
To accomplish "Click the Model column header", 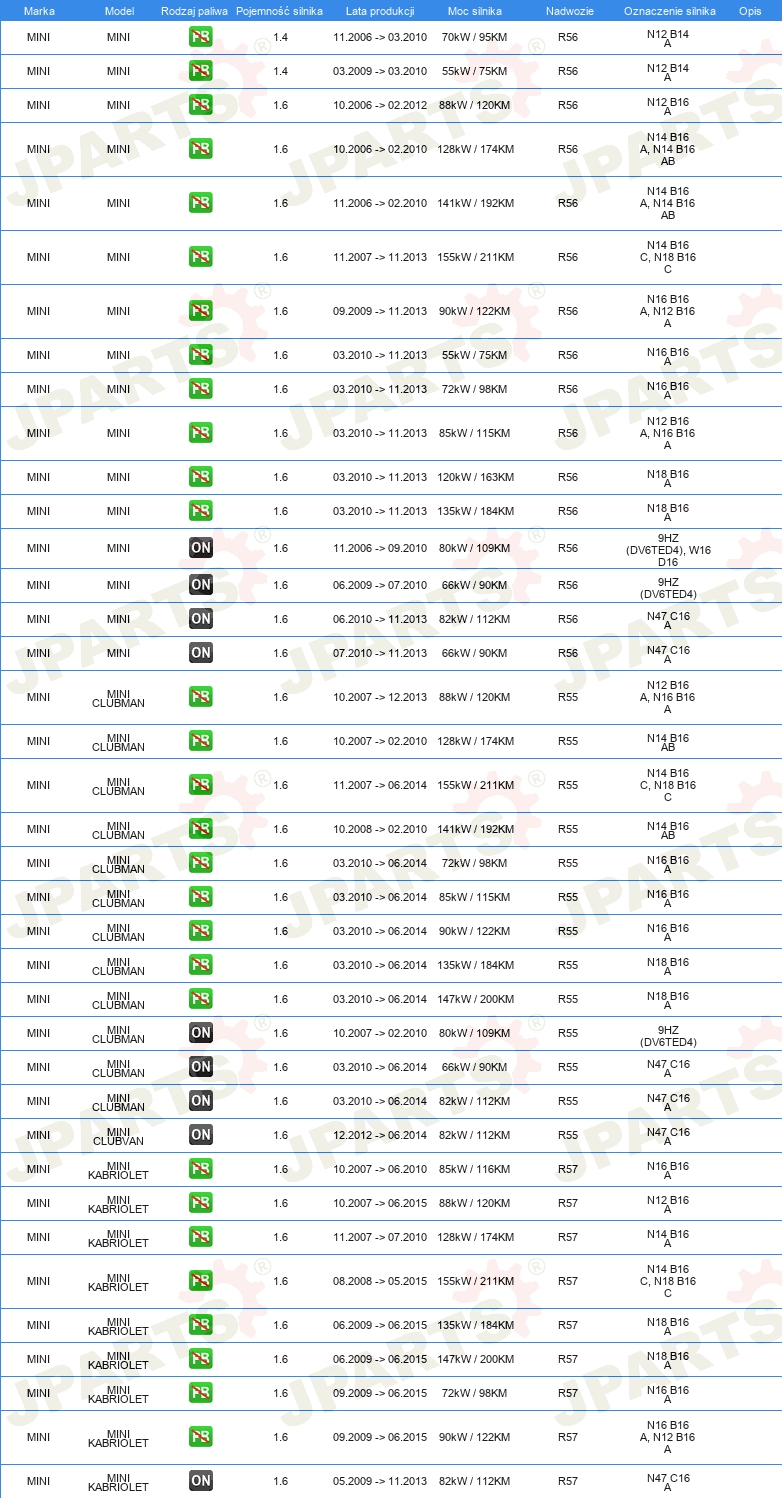I will point(119,11).
